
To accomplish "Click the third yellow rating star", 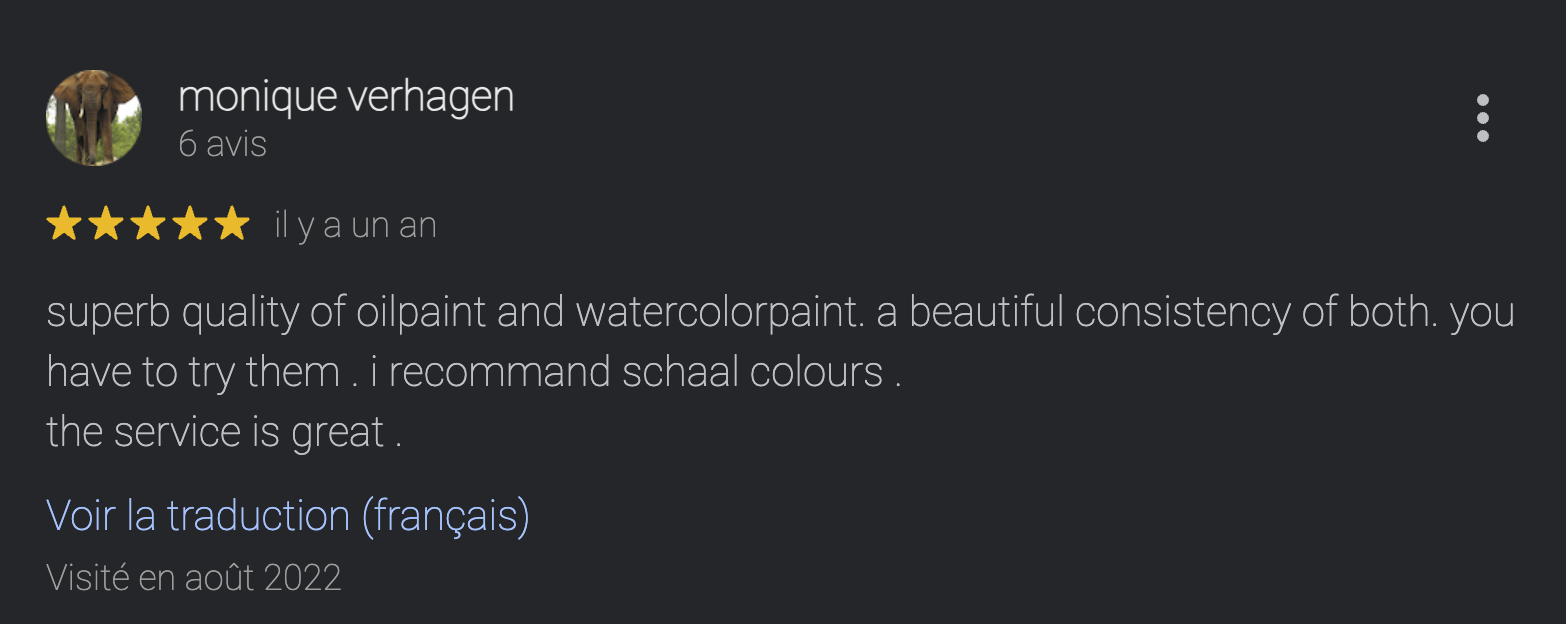I will click(147, 224).
